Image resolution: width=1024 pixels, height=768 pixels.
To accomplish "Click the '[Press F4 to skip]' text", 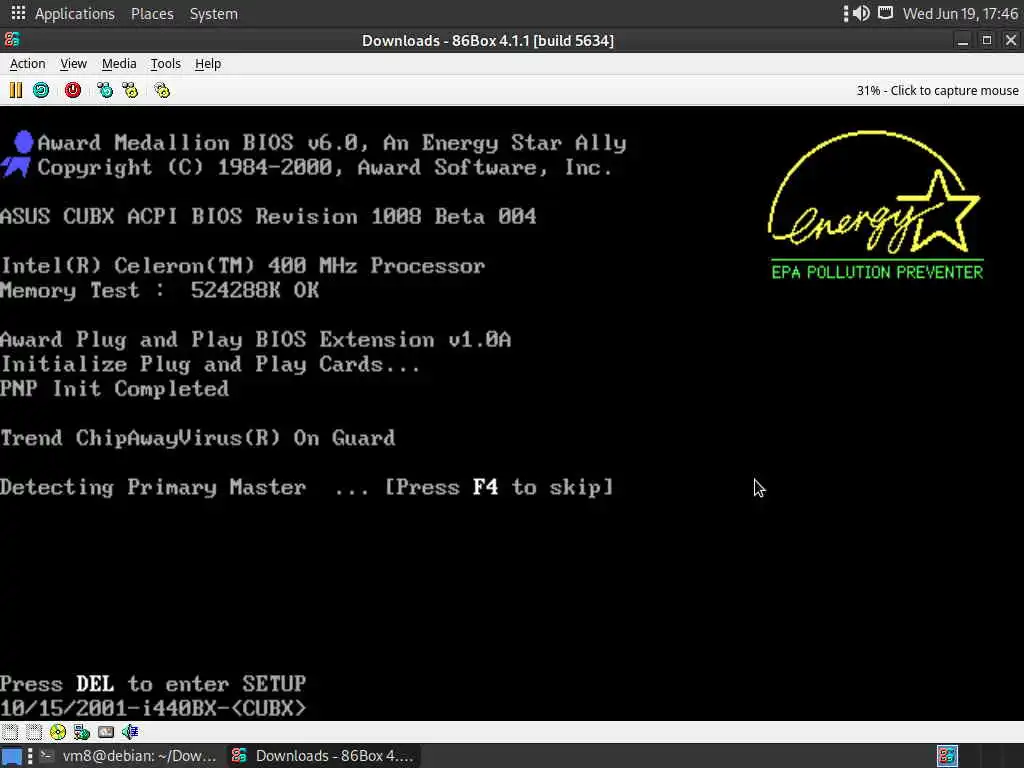I will pyautogui.click(x=499, y=487).
